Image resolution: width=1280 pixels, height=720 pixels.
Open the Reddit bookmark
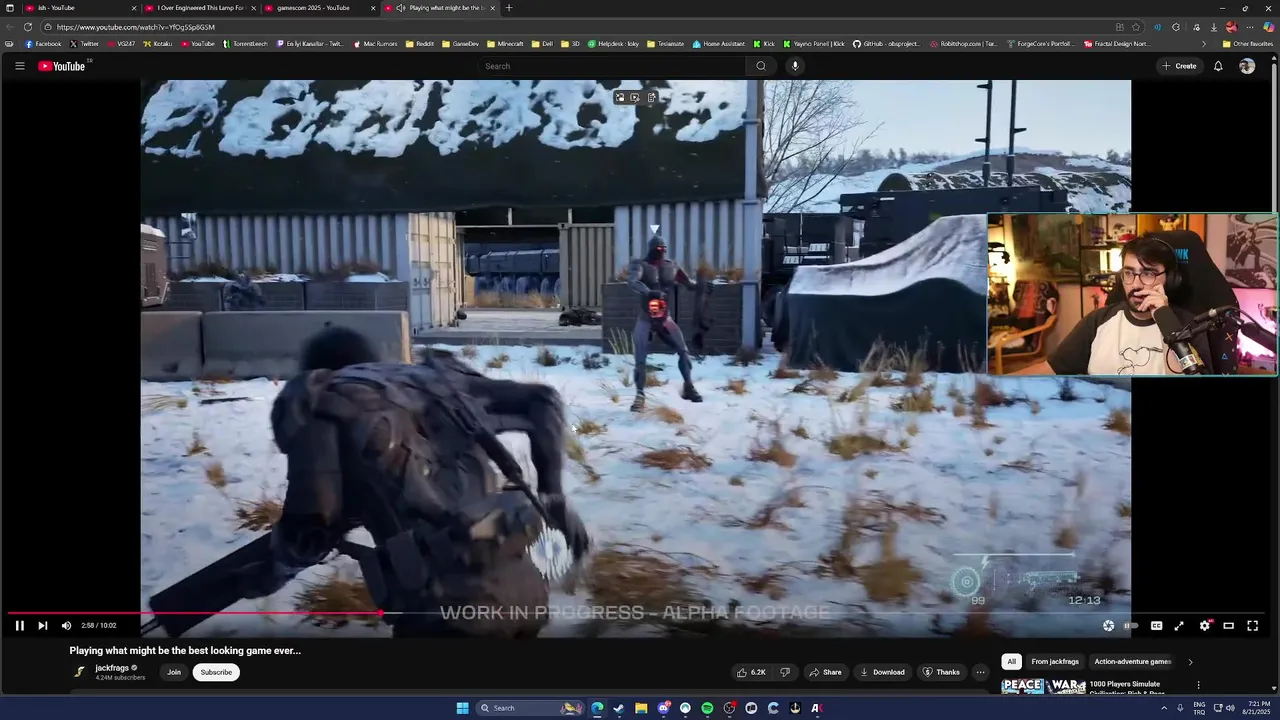420,44
